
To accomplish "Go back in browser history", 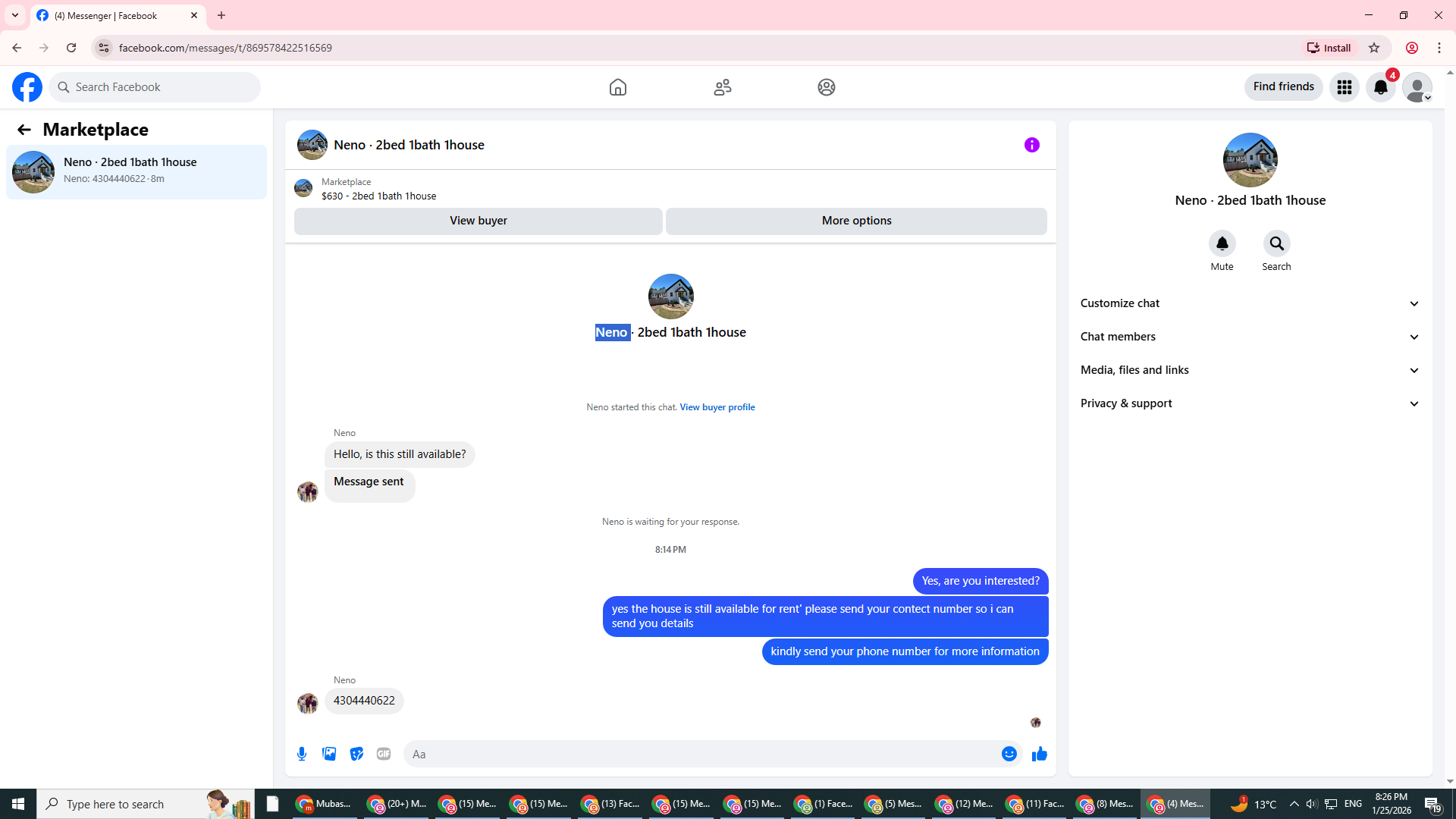I will [x=17, y=48].
